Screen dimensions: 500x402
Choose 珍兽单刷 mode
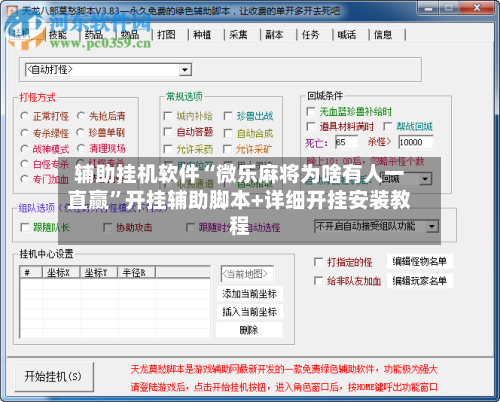tap(80, 132)
